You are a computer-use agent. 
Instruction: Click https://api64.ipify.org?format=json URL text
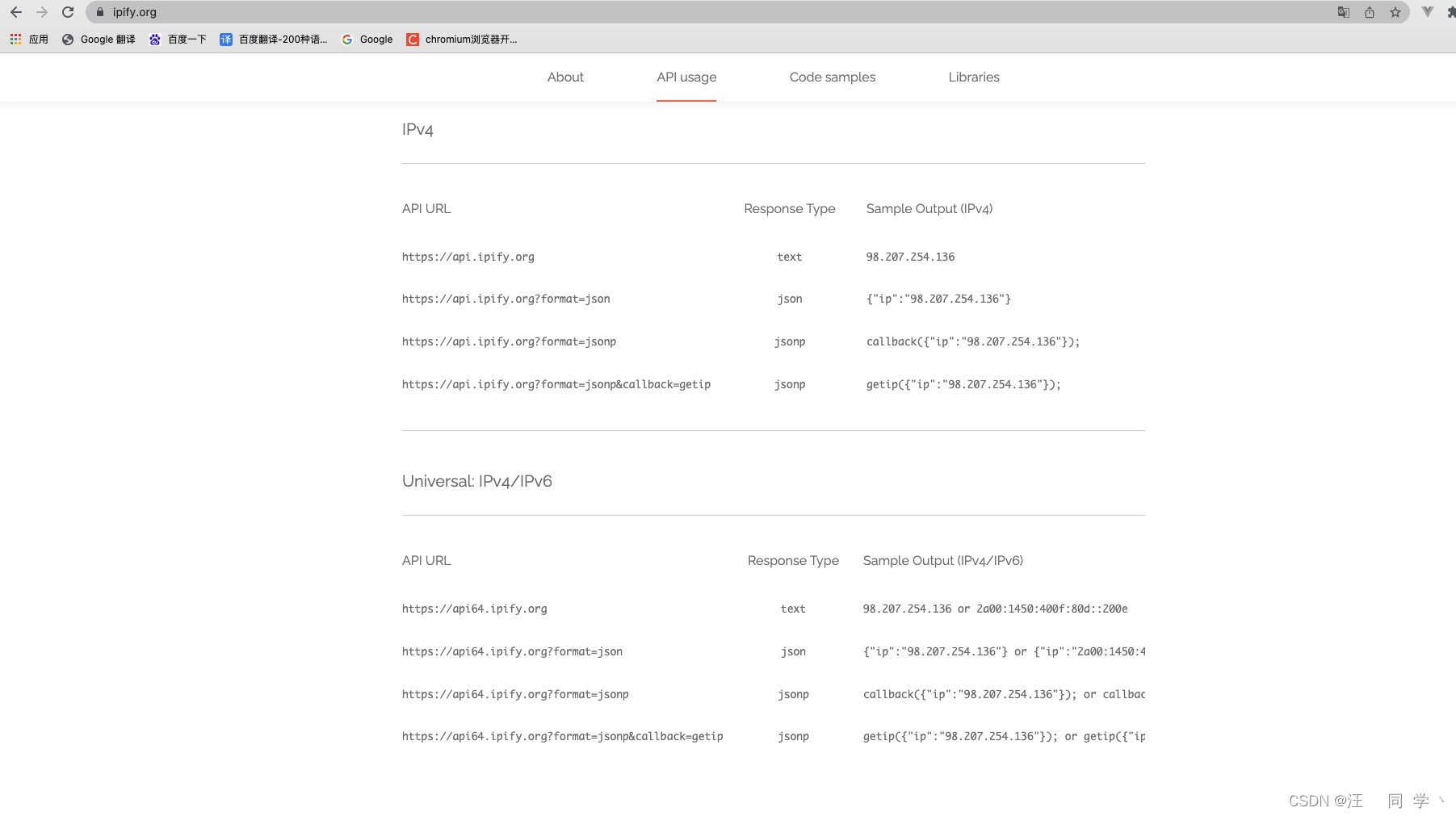click(x=513, y=651)
